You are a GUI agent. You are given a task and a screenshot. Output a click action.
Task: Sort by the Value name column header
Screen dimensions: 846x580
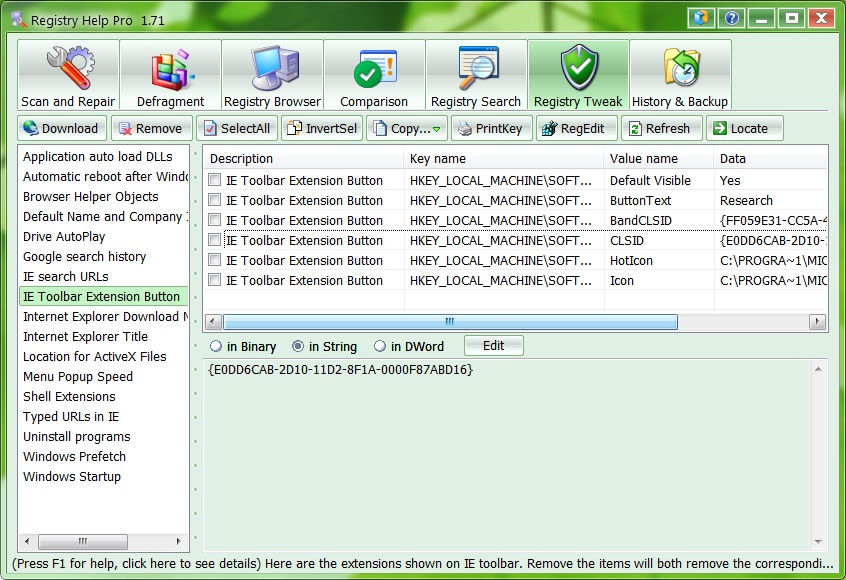click(659, 159)
